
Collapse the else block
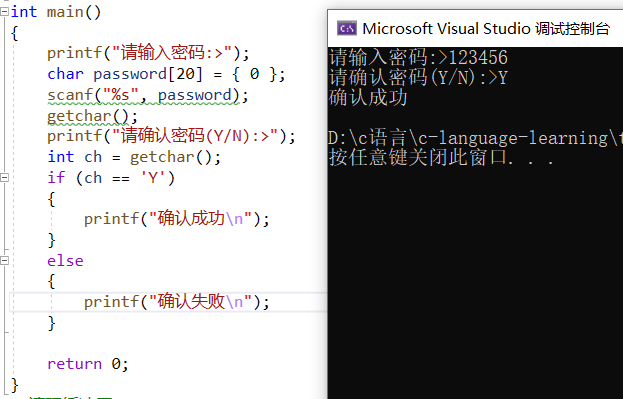point(4,261)
